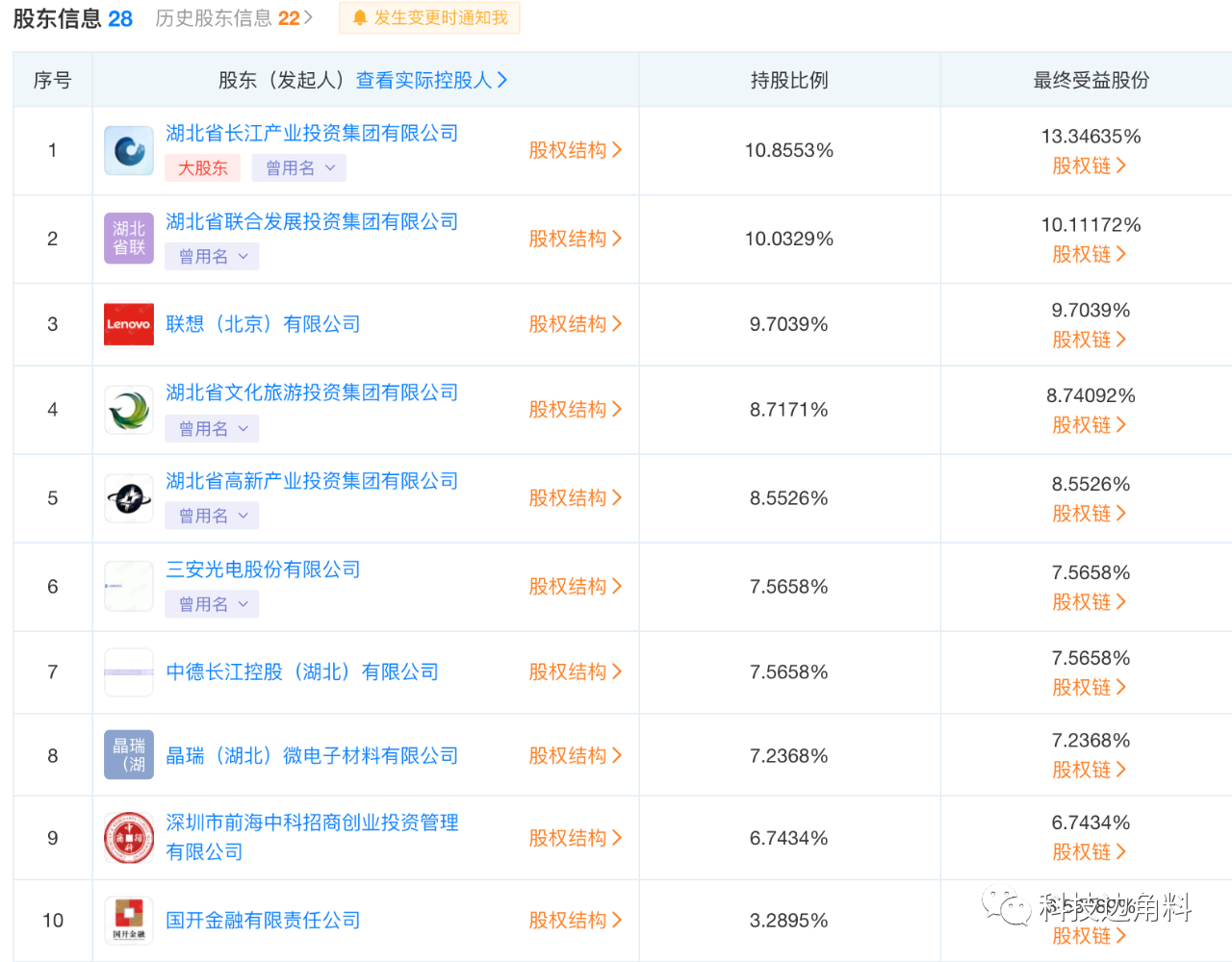Open 股权链 under 7.2368%
1232x962 pixels.
pyautogui.click(x=1090, y=771)
